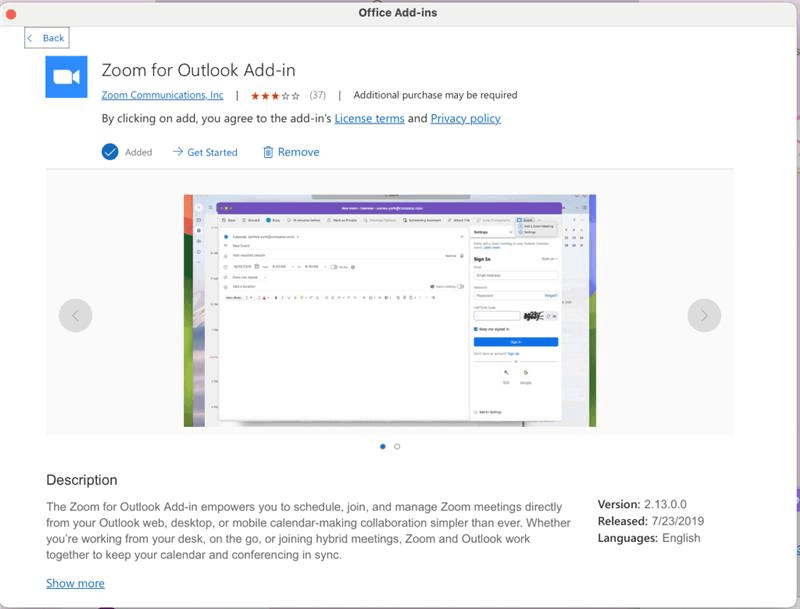Go back using the Back button

tap(46, 38)
